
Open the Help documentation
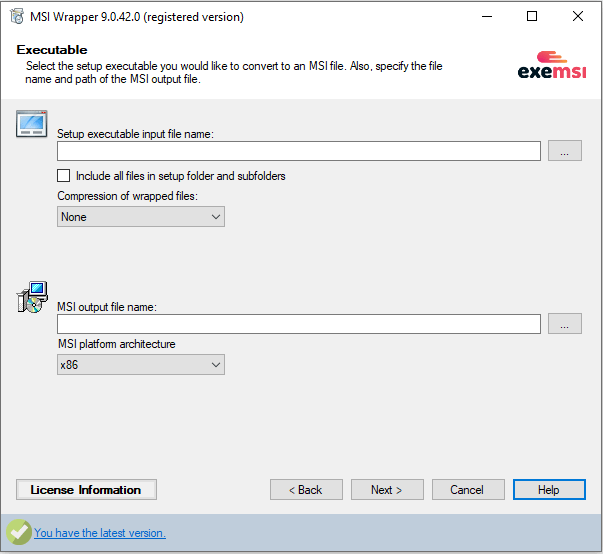click(548, 490)
